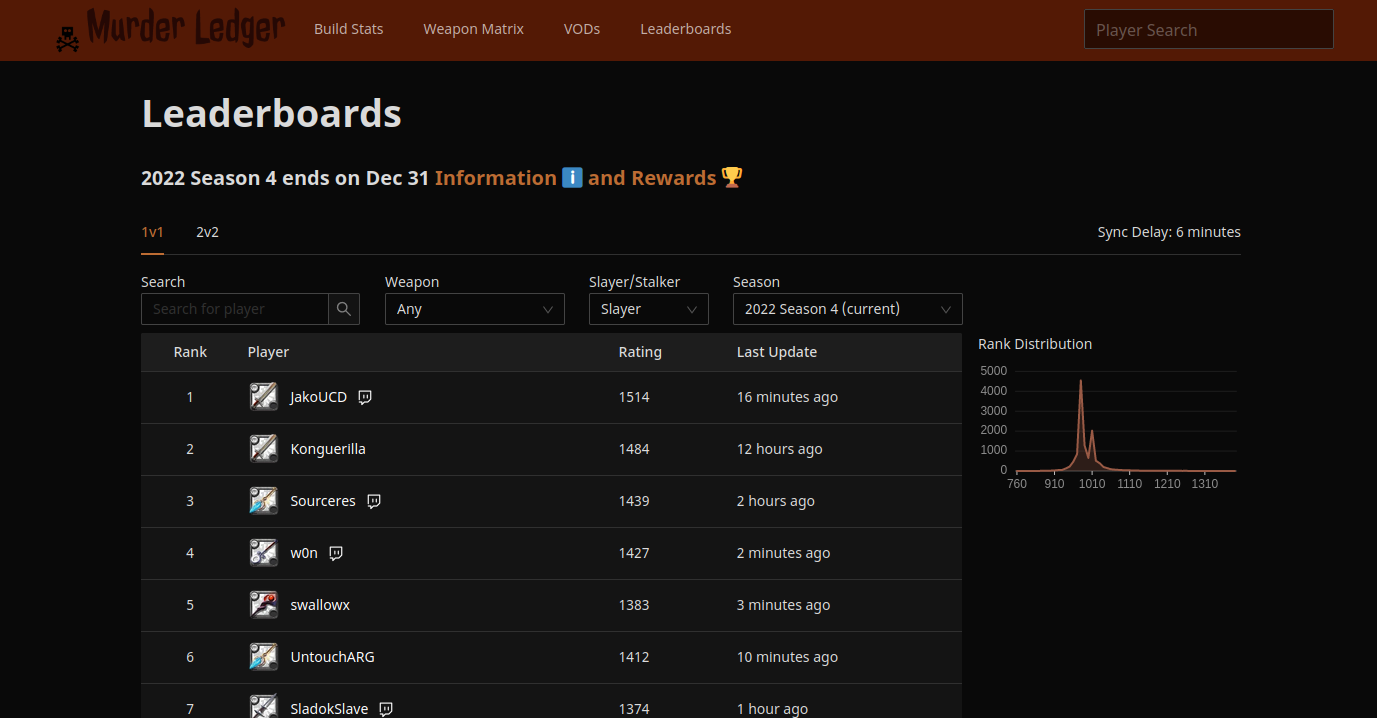
Task: Open the Season selection dropdown
Action: click(x=847, y=309)
